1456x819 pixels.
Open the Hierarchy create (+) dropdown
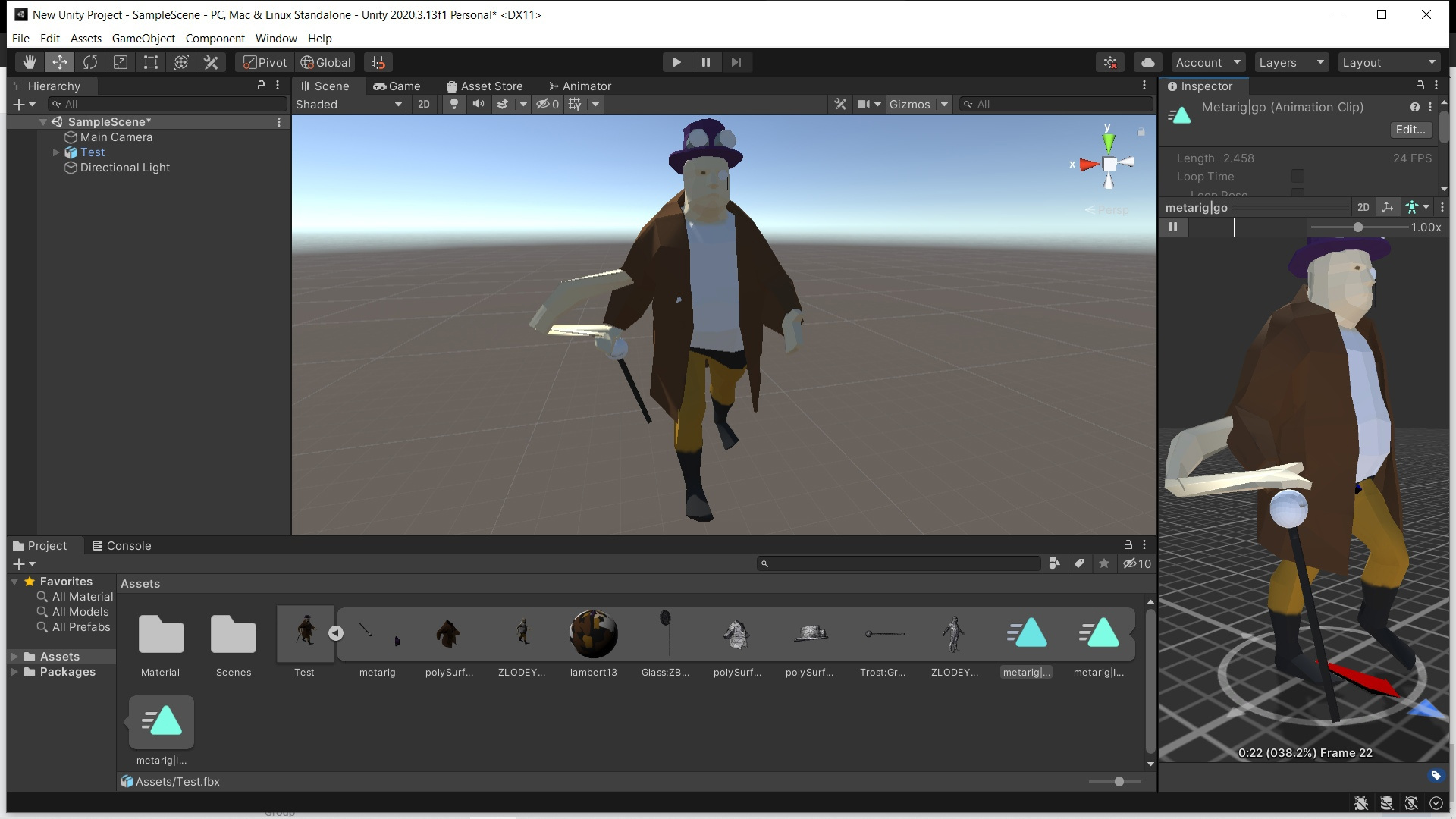(24, 104)
